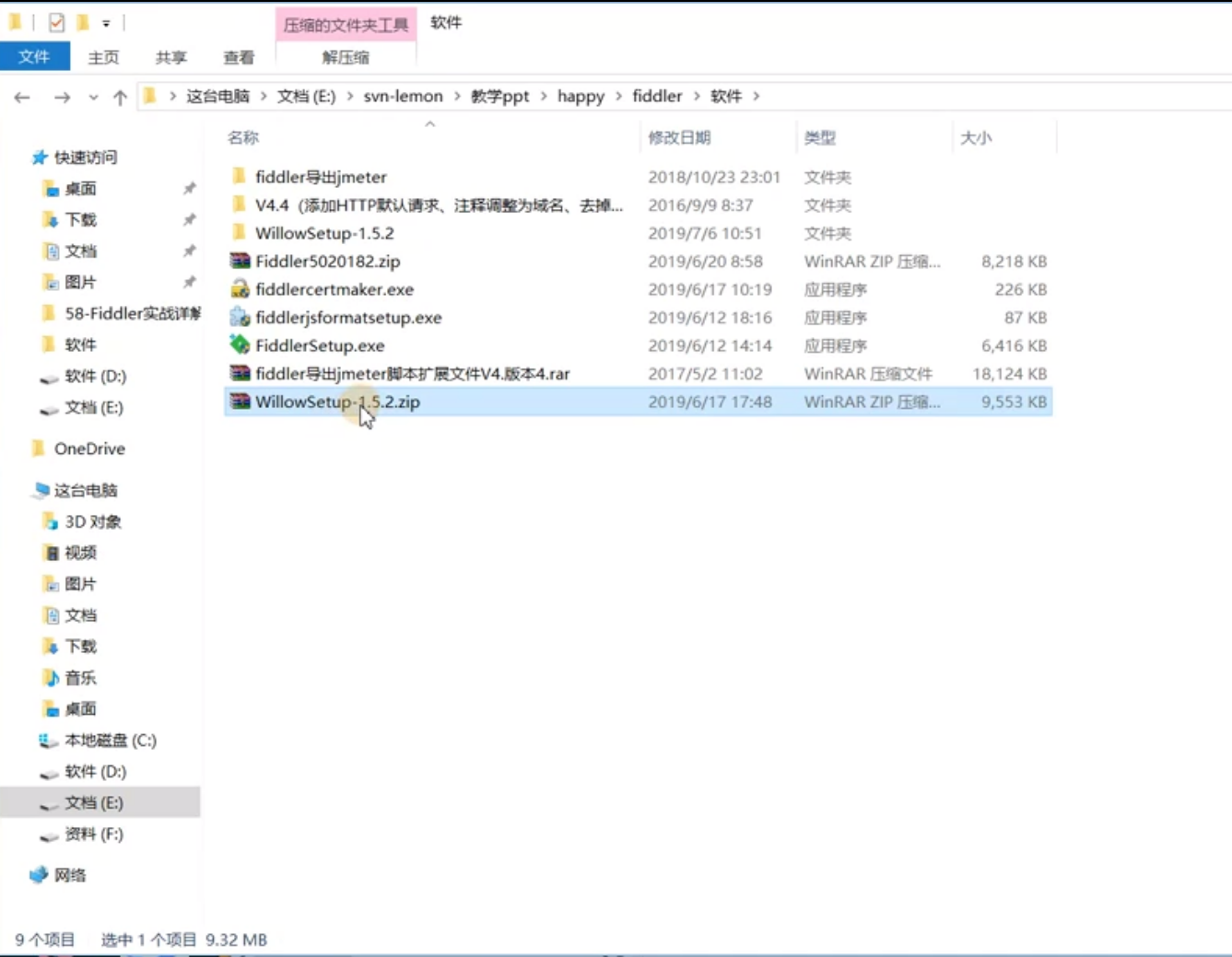The width and height of the screenshot is (1232, 957).
Task: Open 图片 under 这台电脑 in sidebar
Action: [x=80, y=584]
